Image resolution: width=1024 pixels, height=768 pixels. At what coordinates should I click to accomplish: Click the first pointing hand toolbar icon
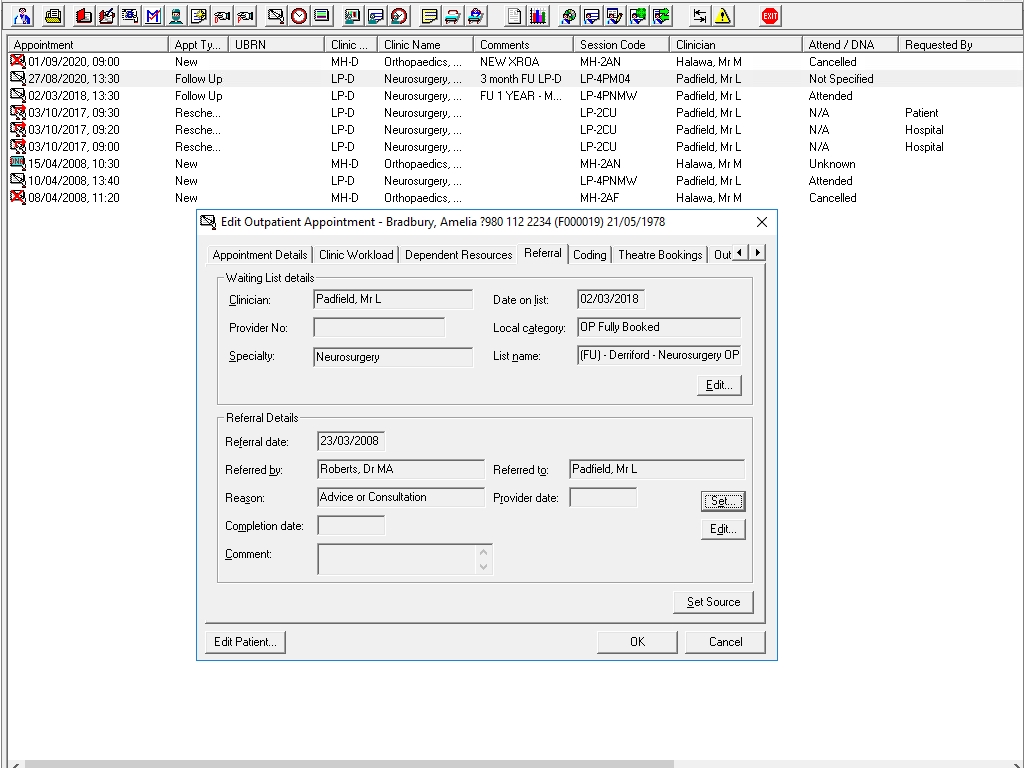tap(223, 16)
